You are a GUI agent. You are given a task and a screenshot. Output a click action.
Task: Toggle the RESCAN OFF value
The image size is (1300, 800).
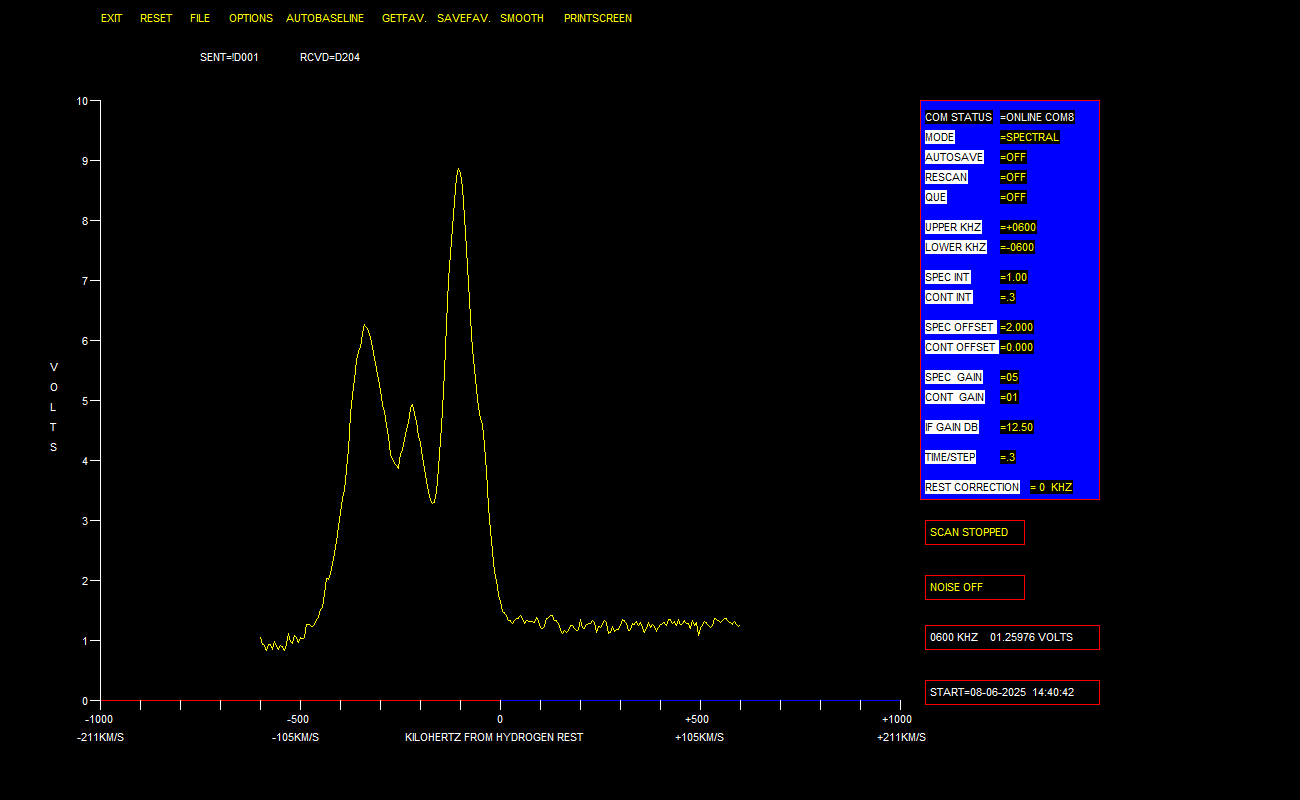[1013, 177]
